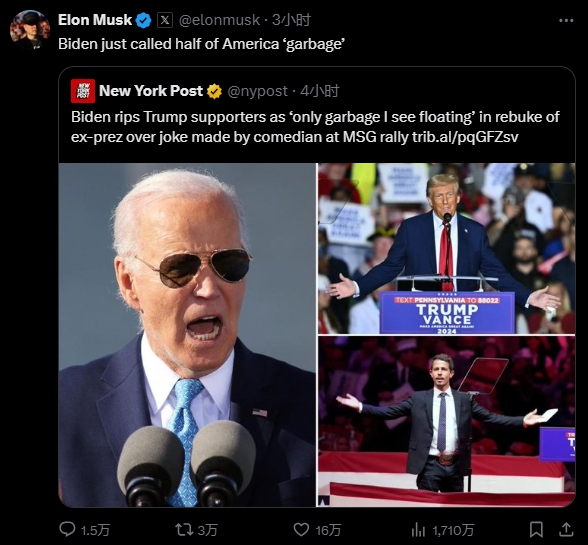The height and width of the screenshot is (545, 588).
Task: Open the New York Post logo avatar
Action: [83, 91]
